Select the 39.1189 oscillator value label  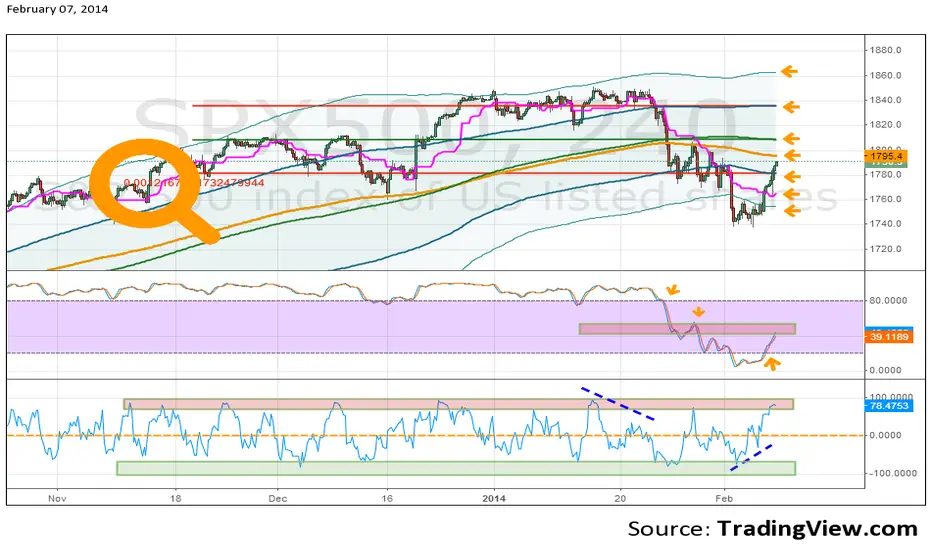click(889, 337)
